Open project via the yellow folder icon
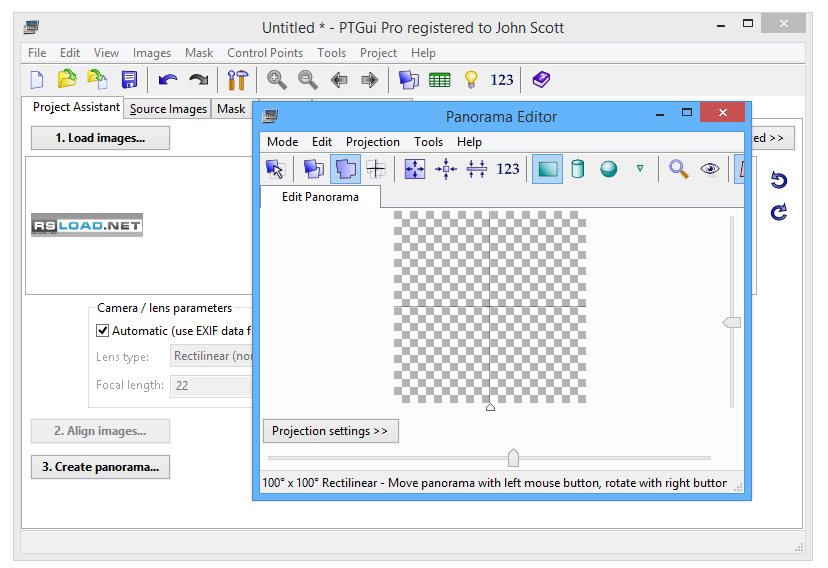Viewport: 828px width, 568px height. [67, 80]
